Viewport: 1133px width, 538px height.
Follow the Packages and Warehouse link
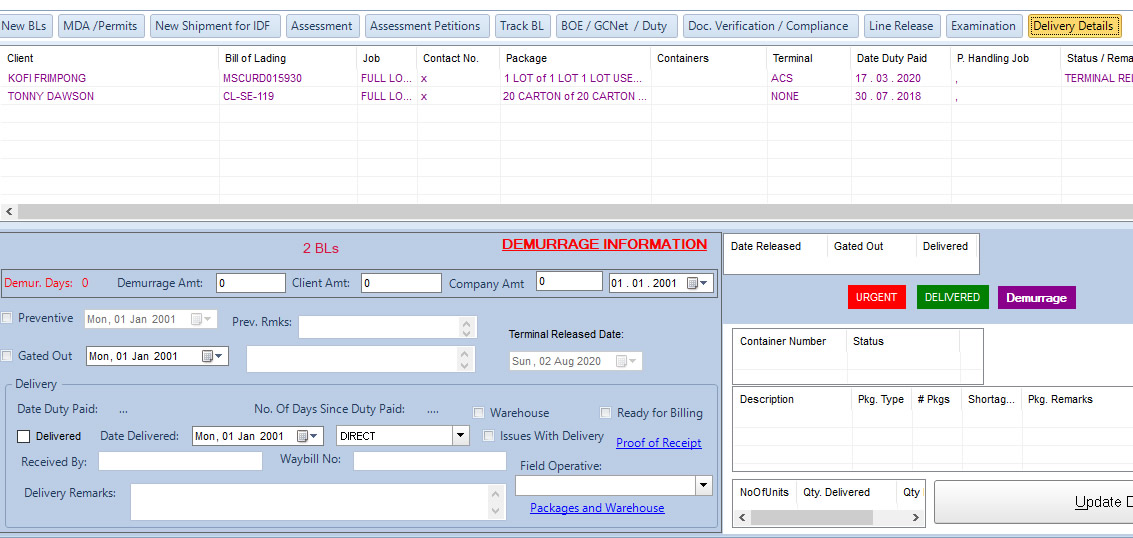(x=597, y=508)
